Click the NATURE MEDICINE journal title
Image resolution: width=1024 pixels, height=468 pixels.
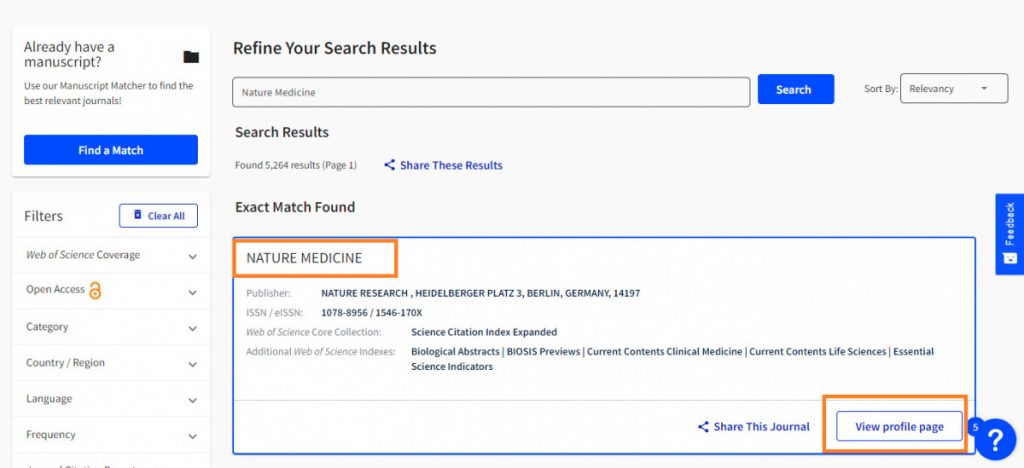tap(304, 258)
